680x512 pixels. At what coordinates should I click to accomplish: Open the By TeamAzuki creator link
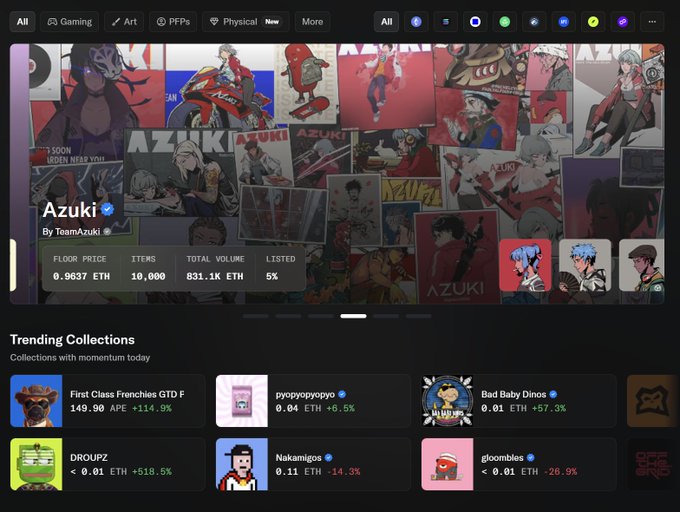click(71, 232)
